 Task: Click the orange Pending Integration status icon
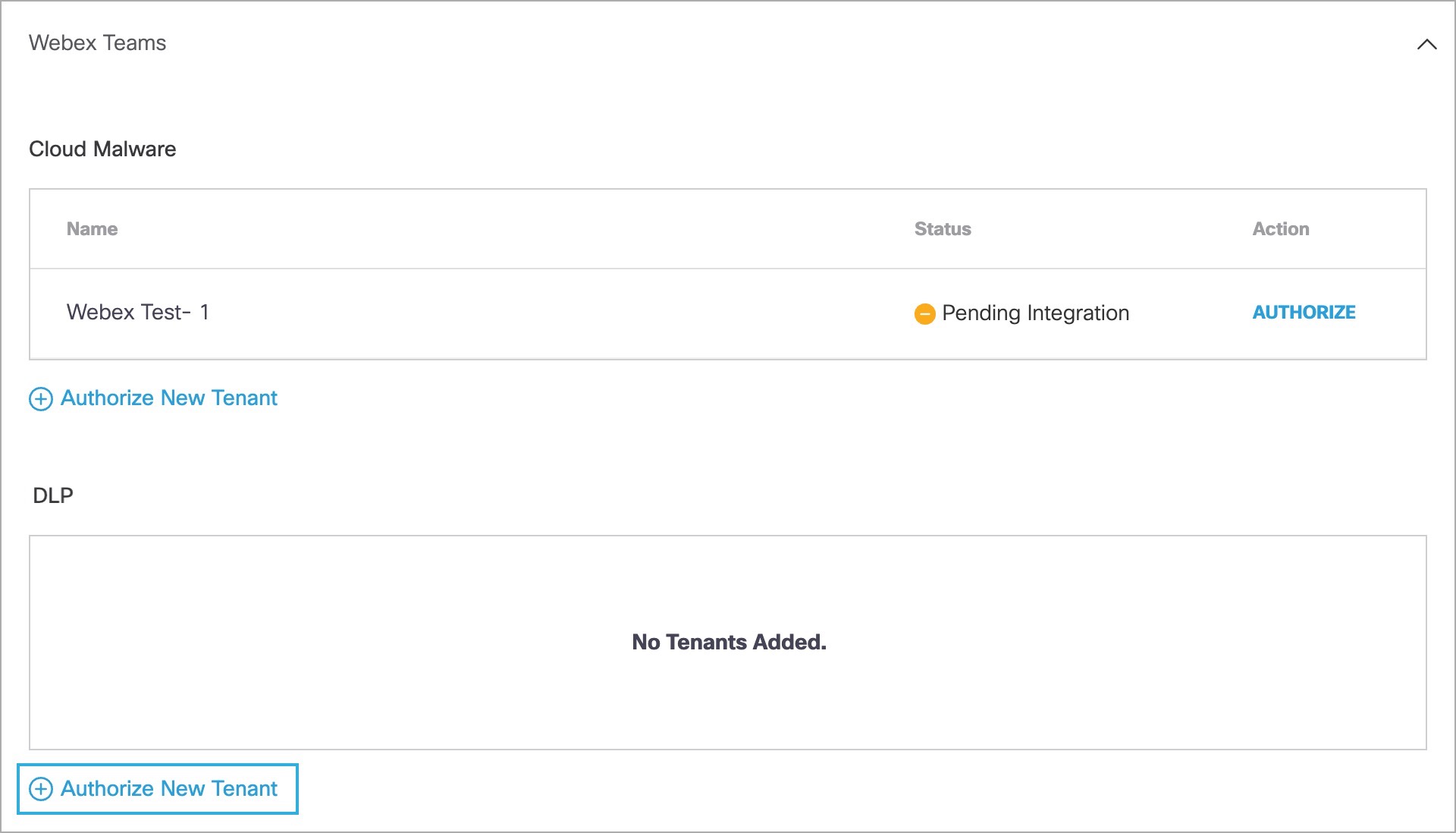pyautogui.click(x=924, y=313)
